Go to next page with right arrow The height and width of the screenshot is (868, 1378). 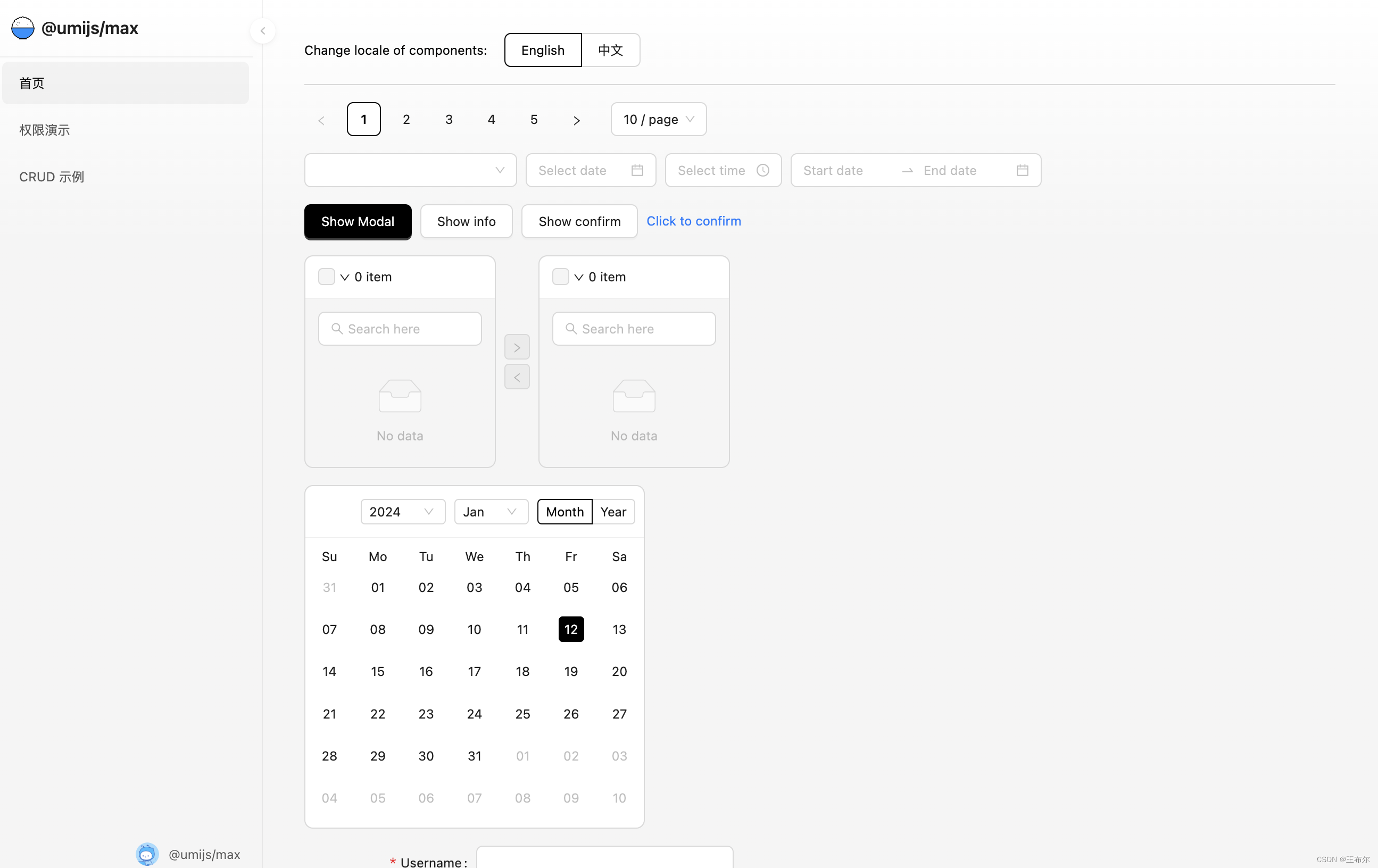point(576,120)
